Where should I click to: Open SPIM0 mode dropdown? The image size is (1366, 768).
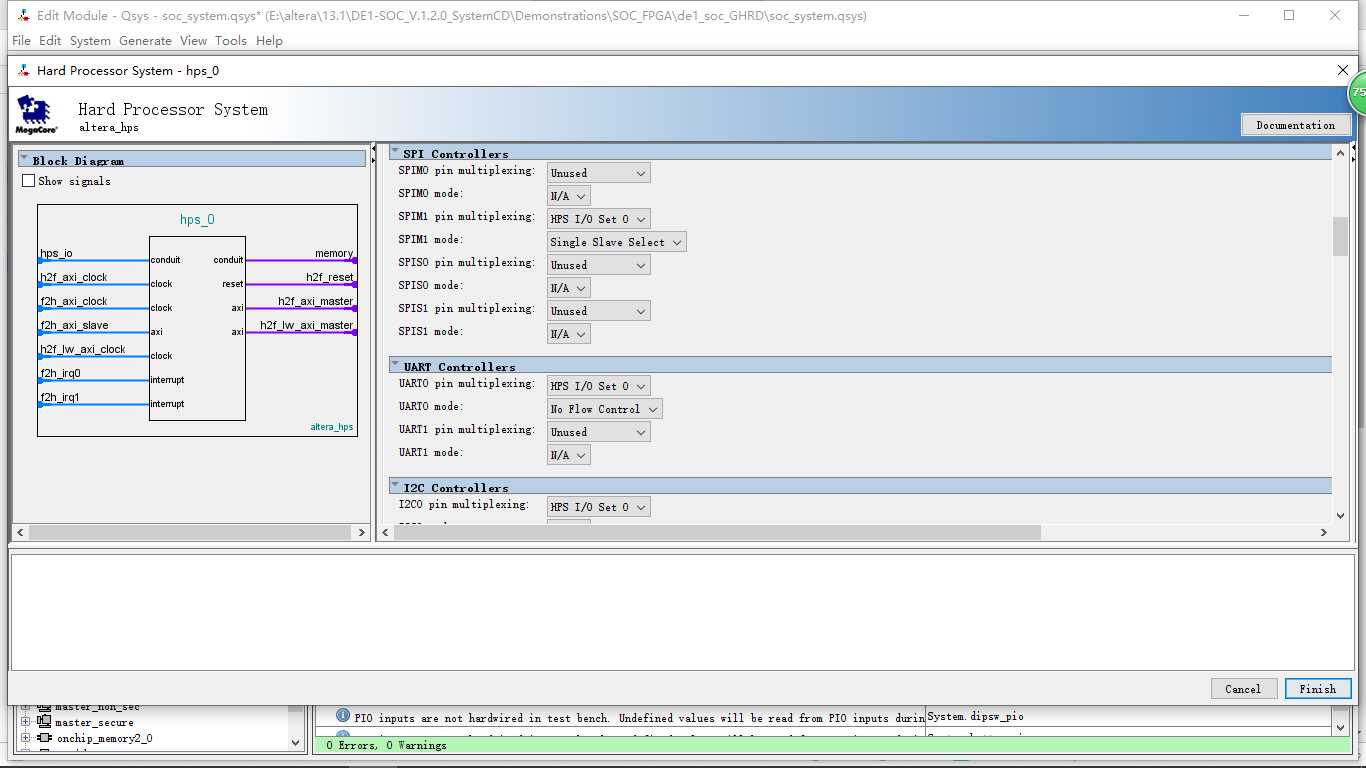[568, 196]
